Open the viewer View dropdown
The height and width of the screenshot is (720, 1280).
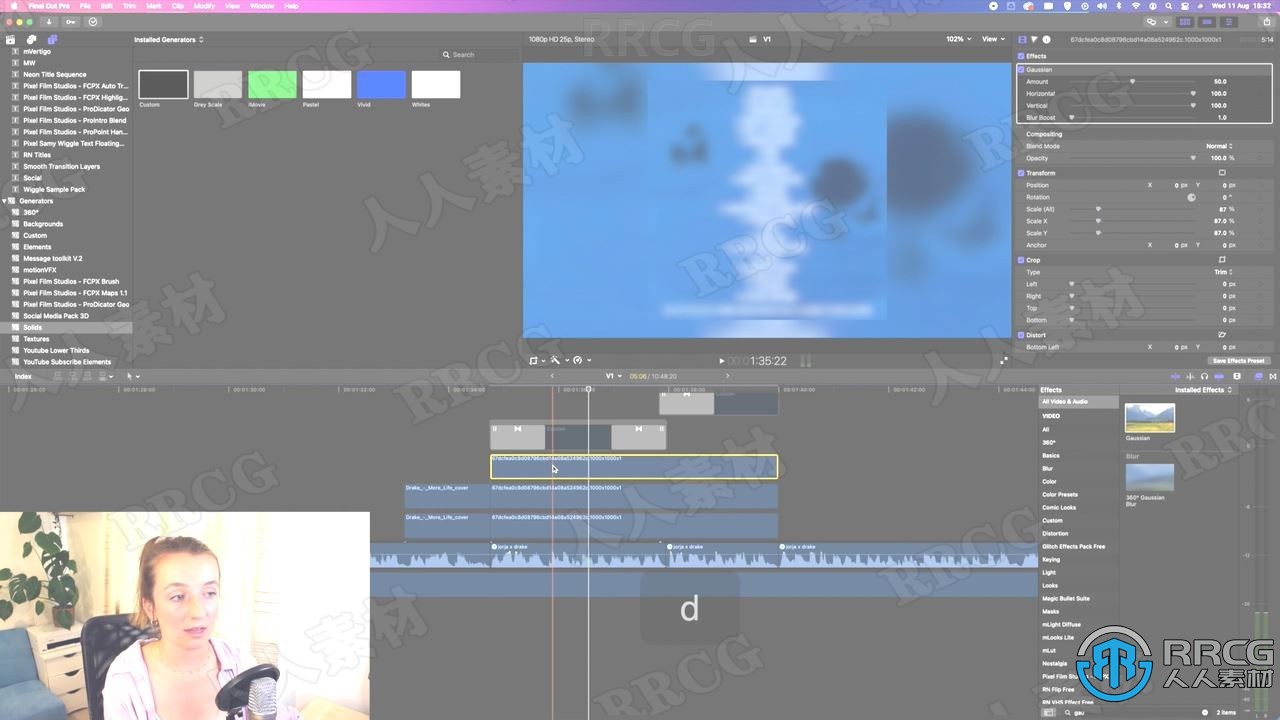992,39
